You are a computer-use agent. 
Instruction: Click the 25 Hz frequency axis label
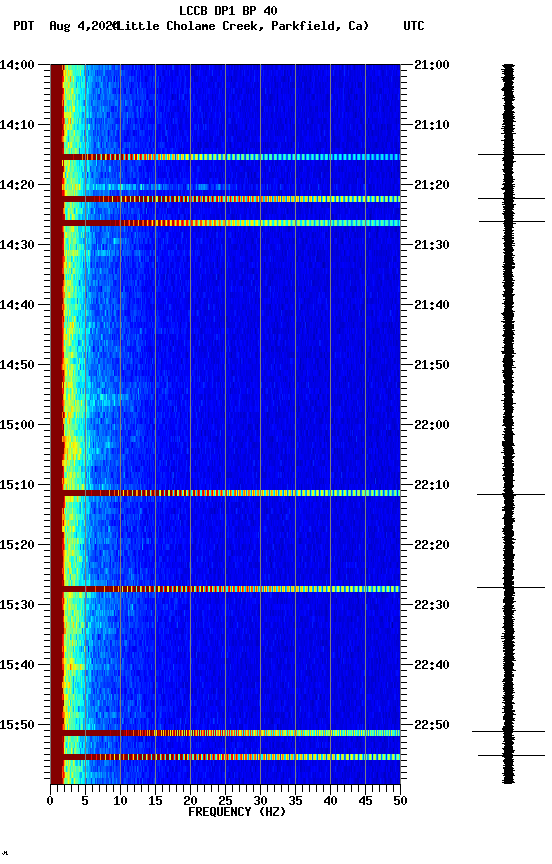coord(225,801)
